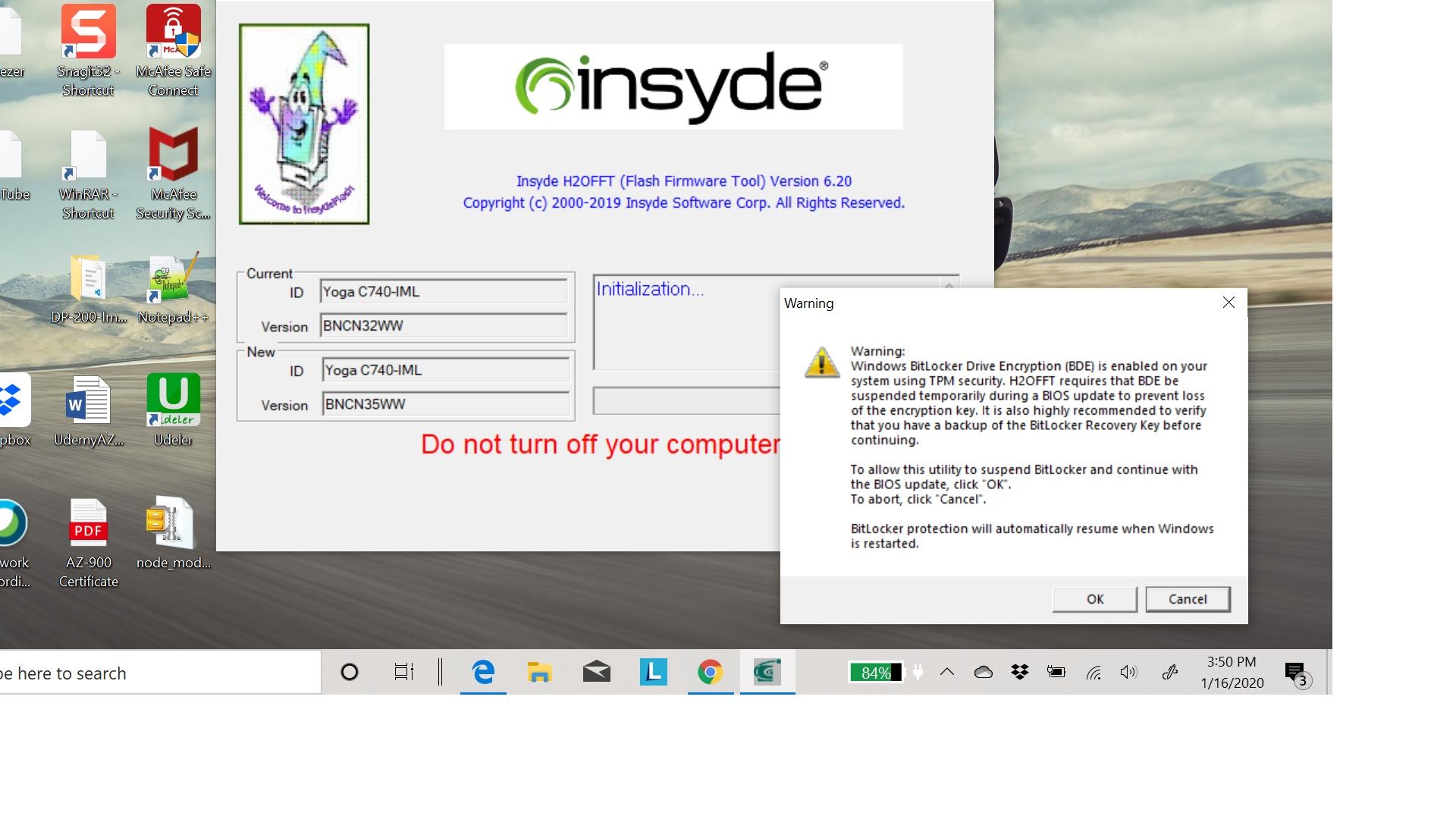Open Windows File Explorer from taskbar
Screen dimensions: 1456x819
(x=540, y=673)
